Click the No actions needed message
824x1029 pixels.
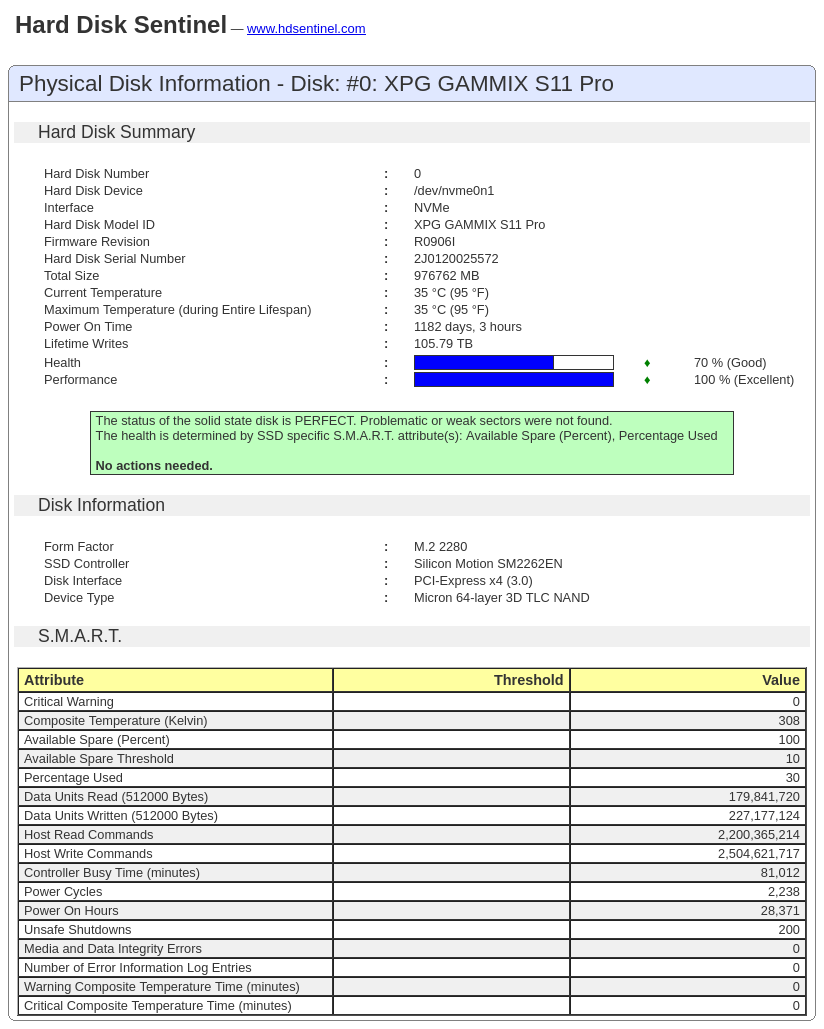pos(154,465)
